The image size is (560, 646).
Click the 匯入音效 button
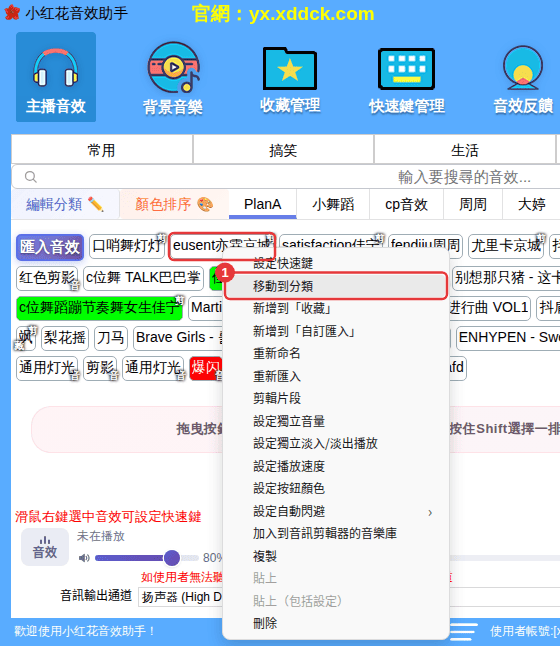50,247
